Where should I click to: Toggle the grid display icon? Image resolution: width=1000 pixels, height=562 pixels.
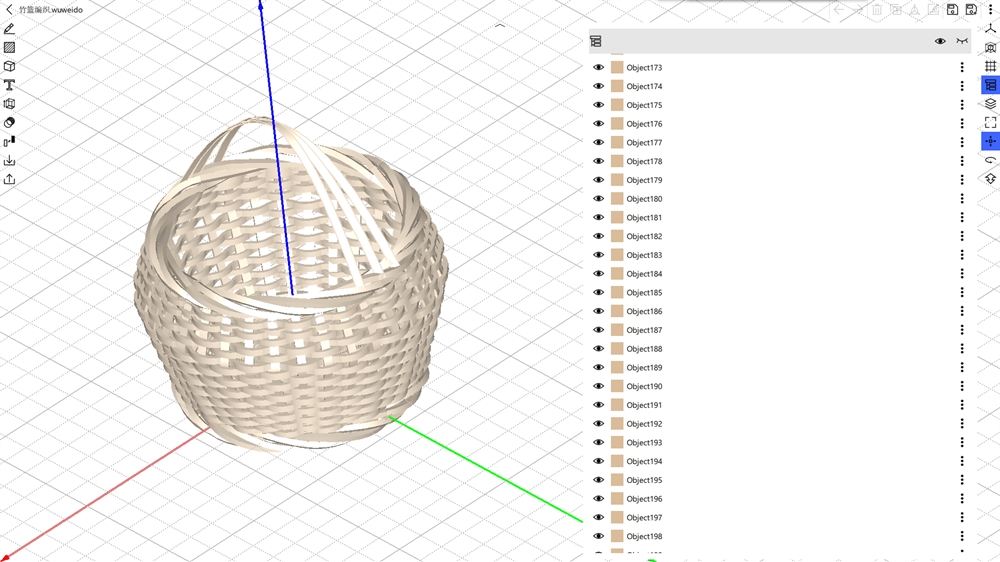(x=990, y=66)
